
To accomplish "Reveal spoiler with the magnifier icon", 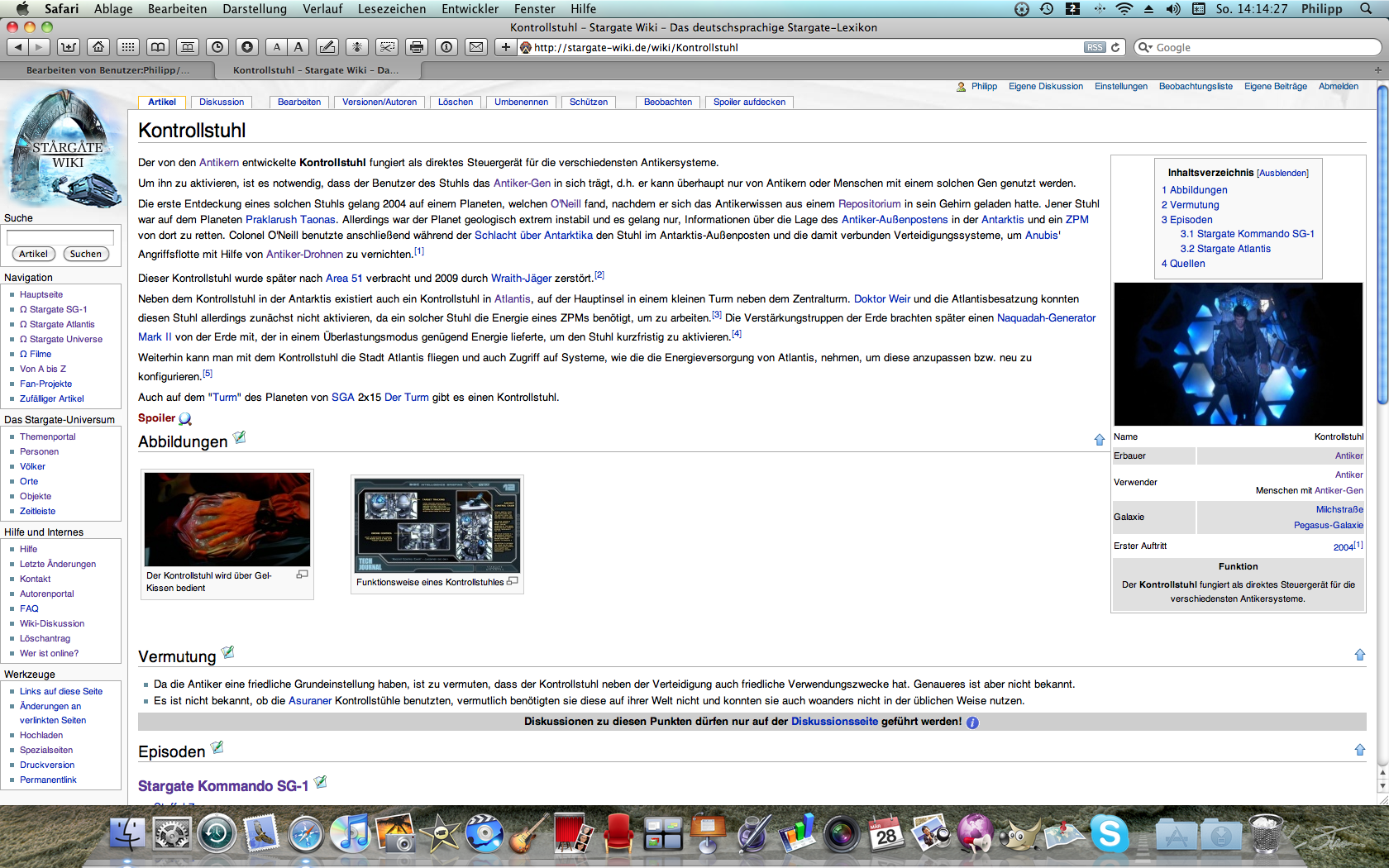I will tap(185, 419).
